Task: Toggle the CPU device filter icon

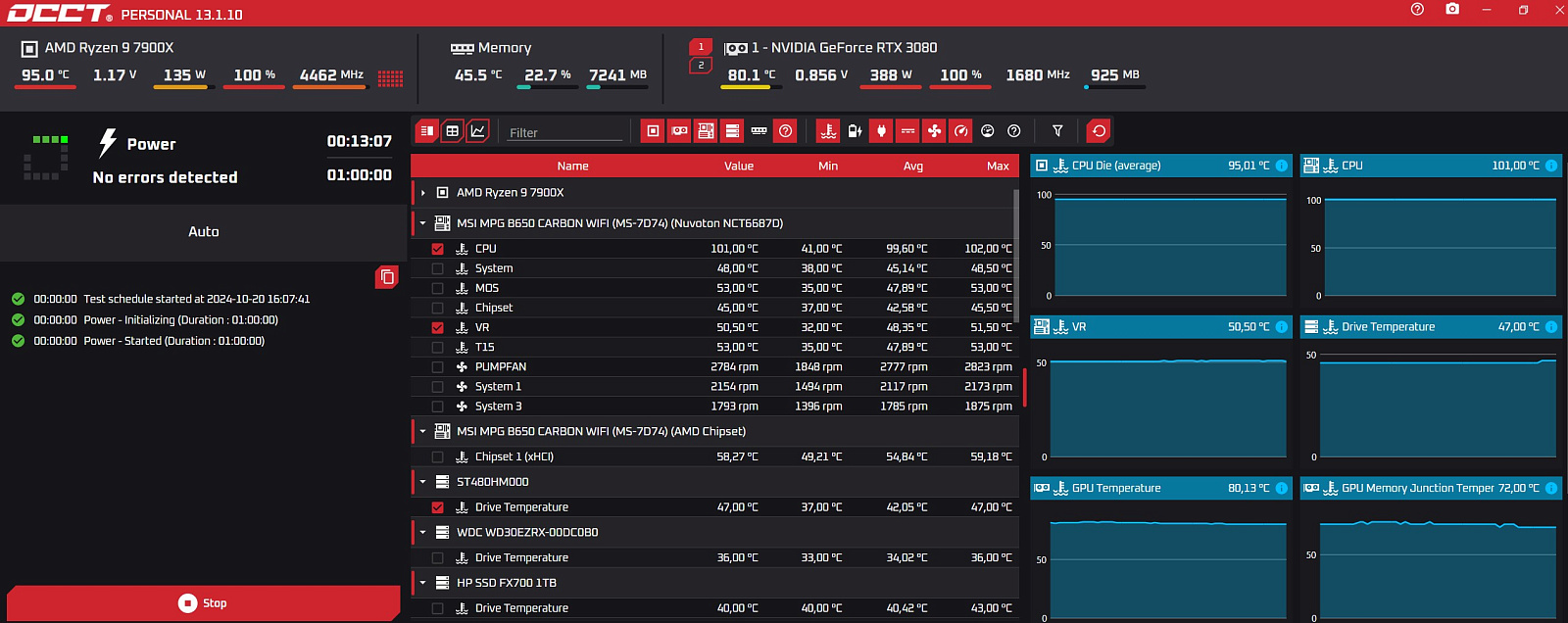Action: 653,131
